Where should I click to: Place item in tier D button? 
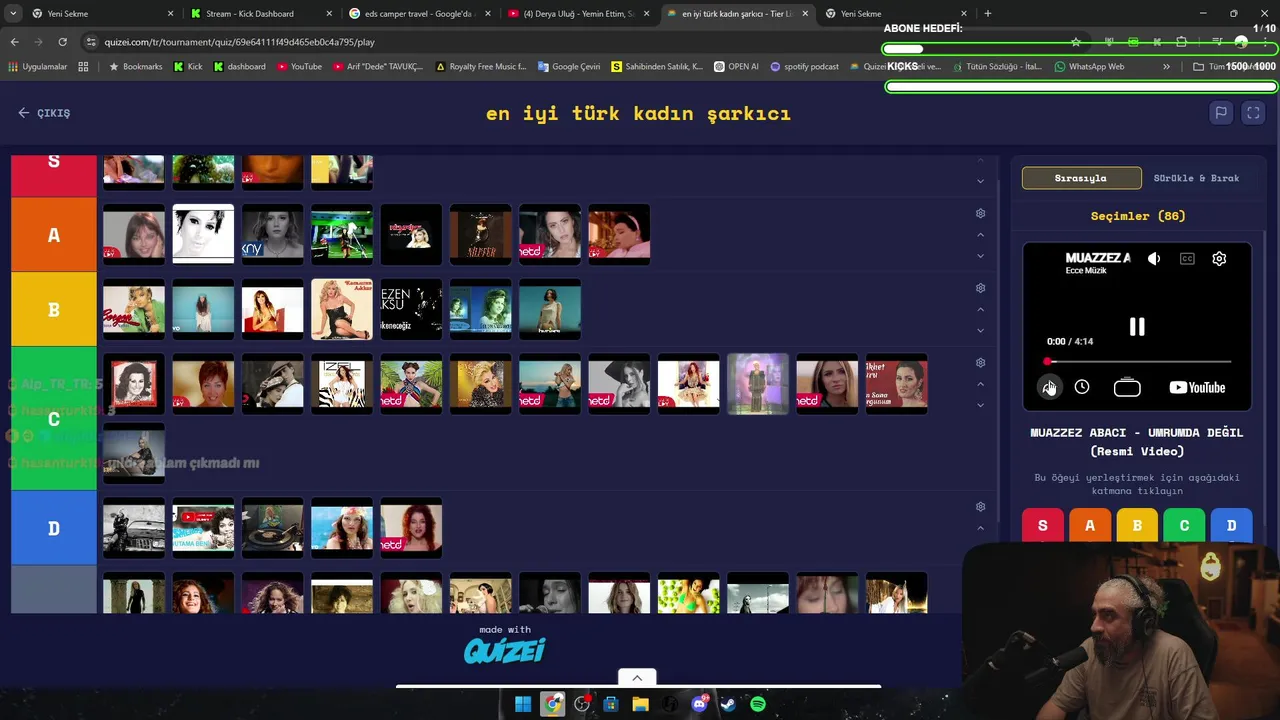pyautogui.click(x=1231, y=526)
